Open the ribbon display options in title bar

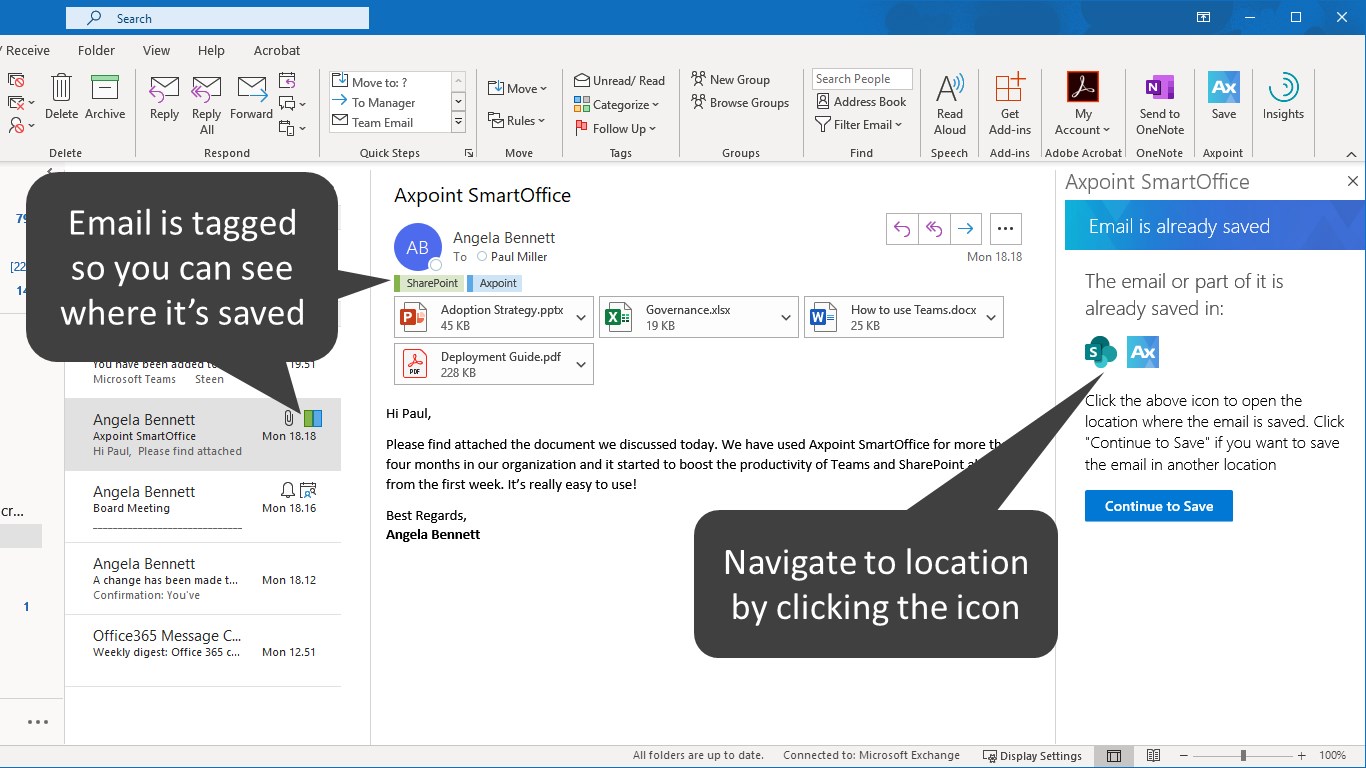coord(1204,17)
